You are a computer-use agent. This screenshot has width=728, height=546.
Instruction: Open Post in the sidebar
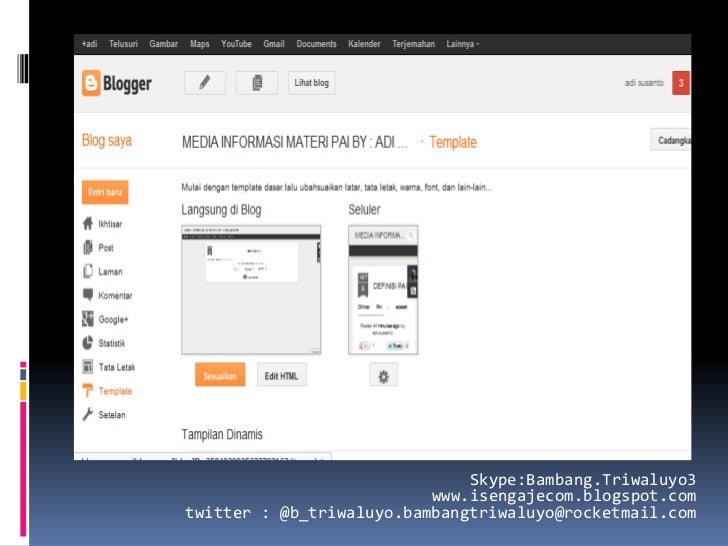(106, 247)
